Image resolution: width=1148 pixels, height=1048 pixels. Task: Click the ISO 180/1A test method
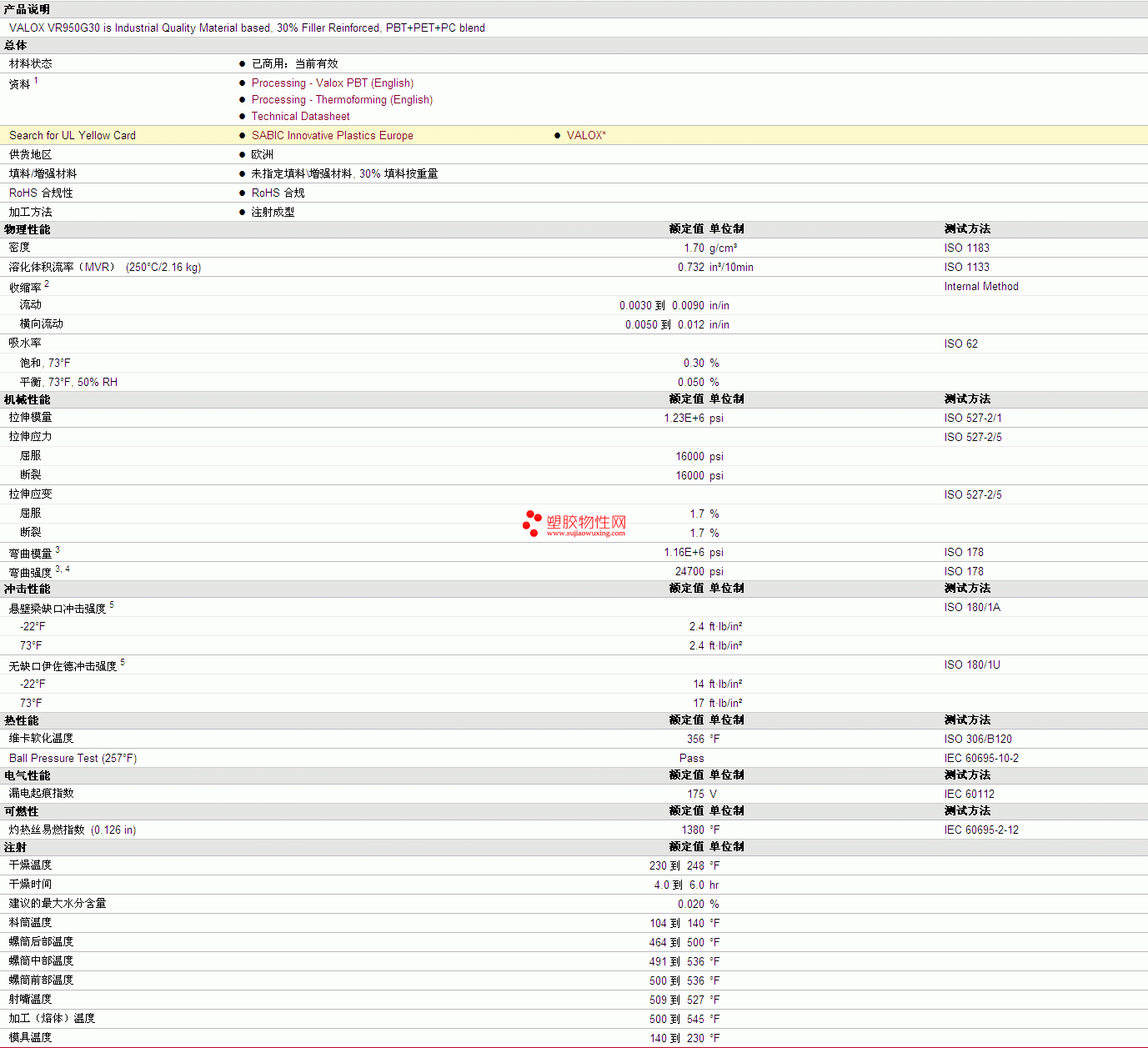pyautogui.click(x=972, y=608)
